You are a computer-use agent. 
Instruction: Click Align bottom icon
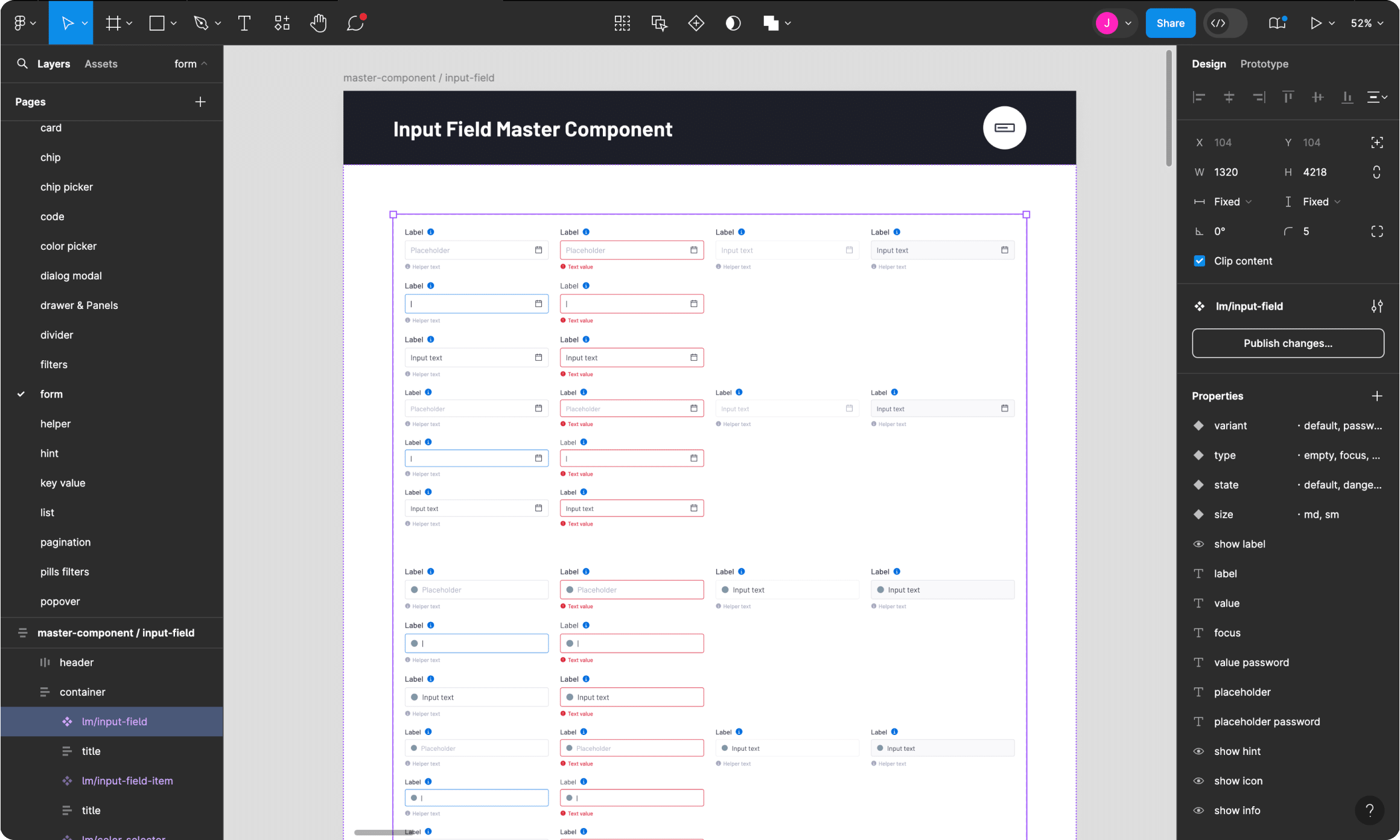point(1347,97)
